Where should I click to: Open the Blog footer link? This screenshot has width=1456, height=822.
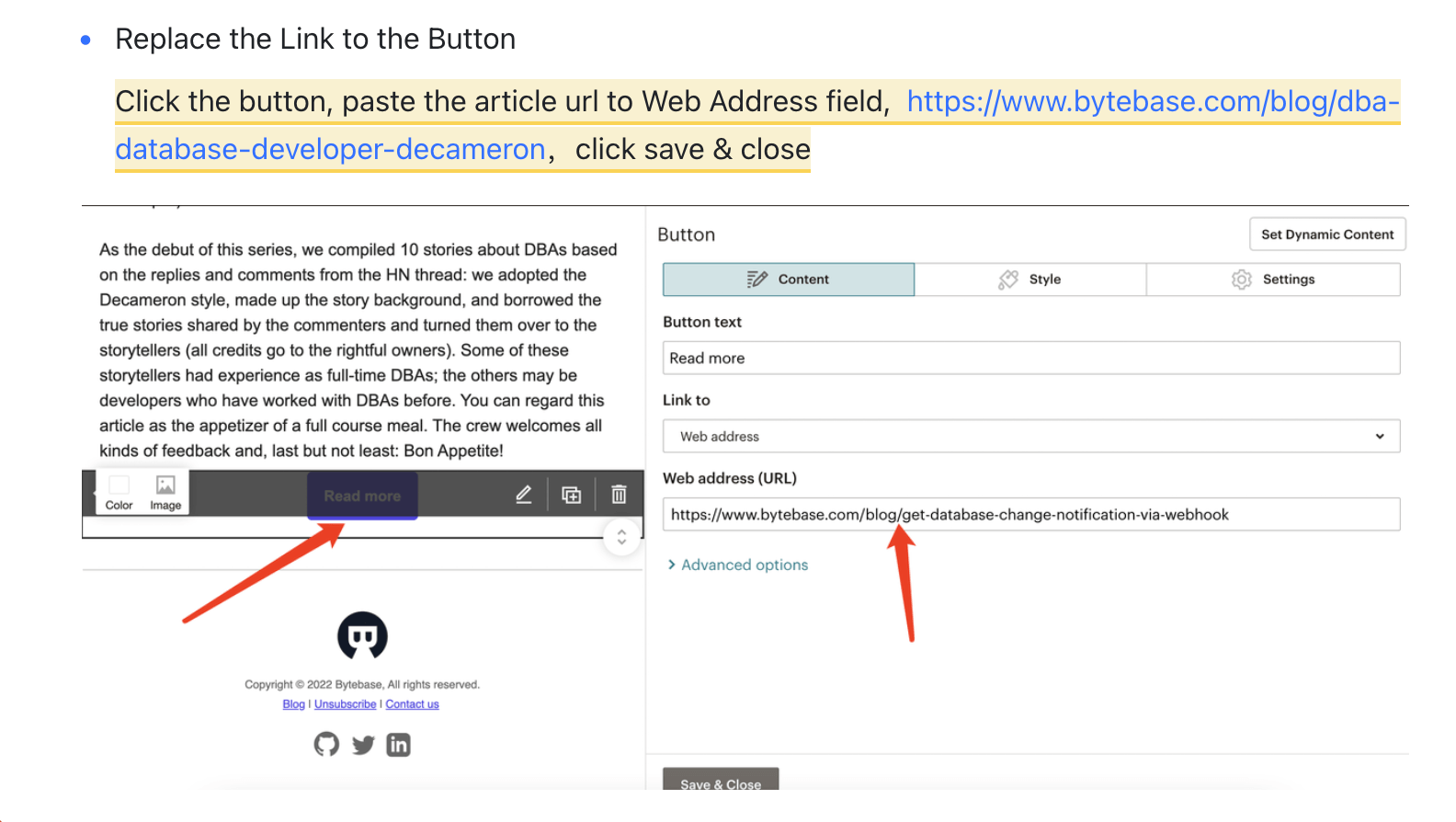click(293, 704)
